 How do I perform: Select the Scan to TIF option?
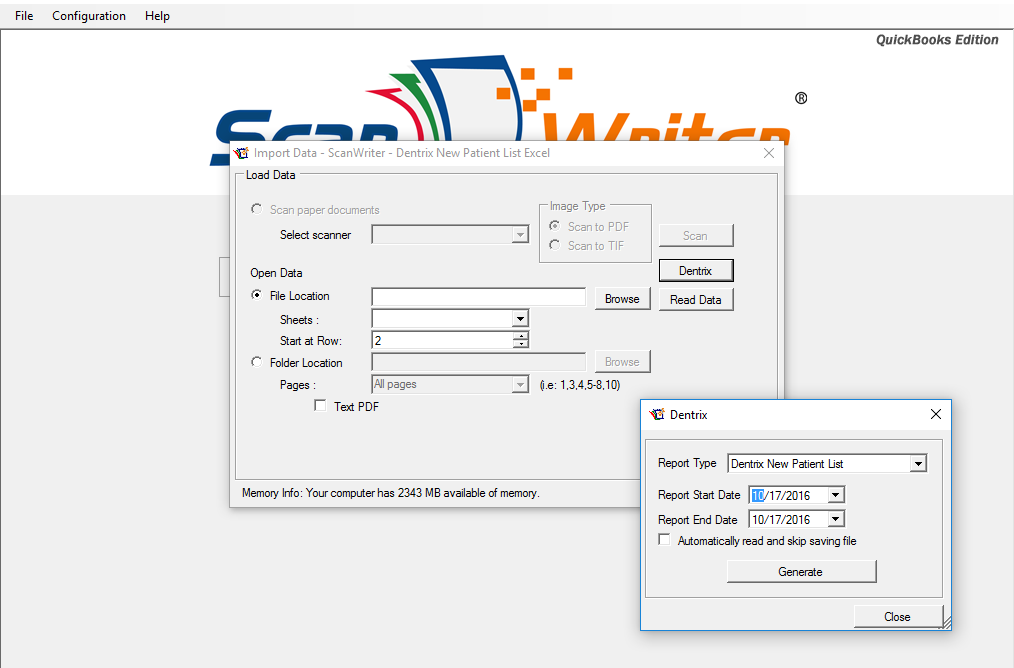[554, 245]
